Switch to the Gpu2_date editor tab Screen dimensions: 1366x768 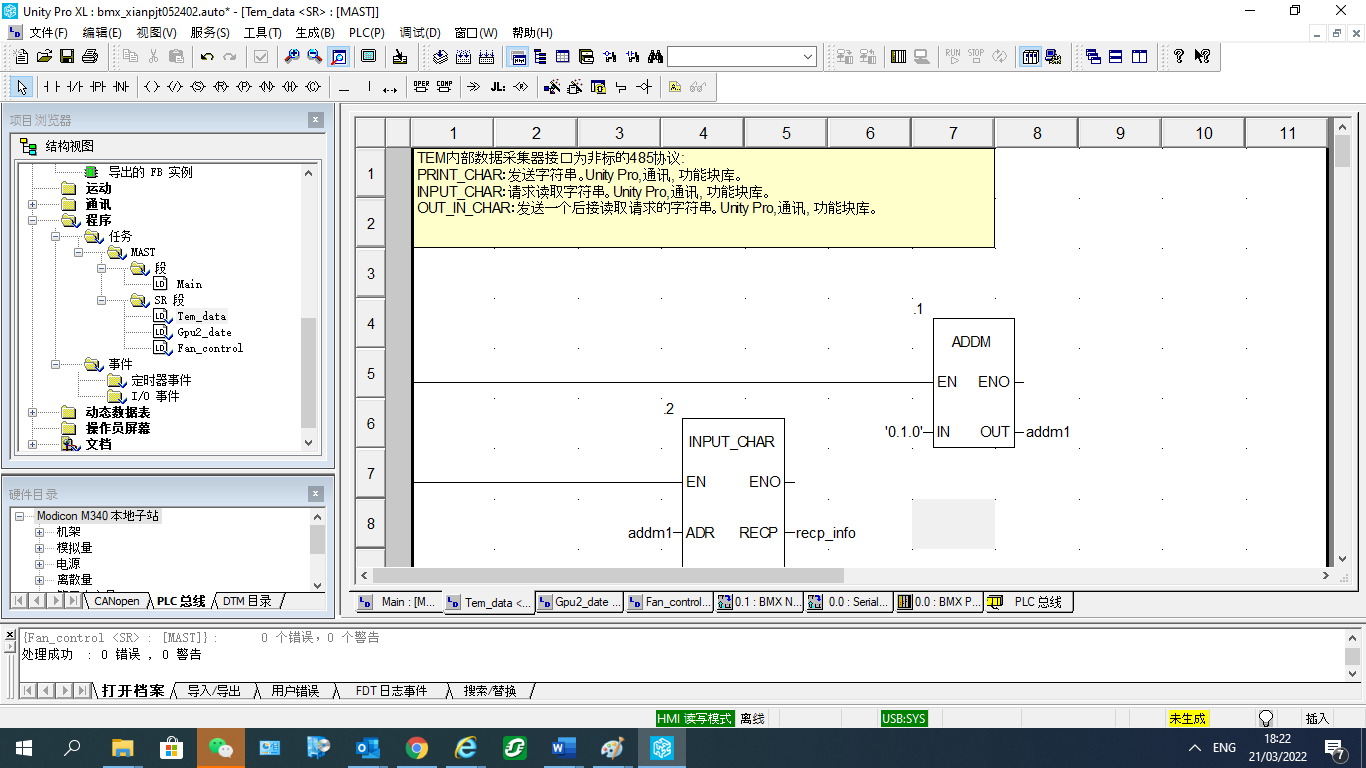point(581,602)
